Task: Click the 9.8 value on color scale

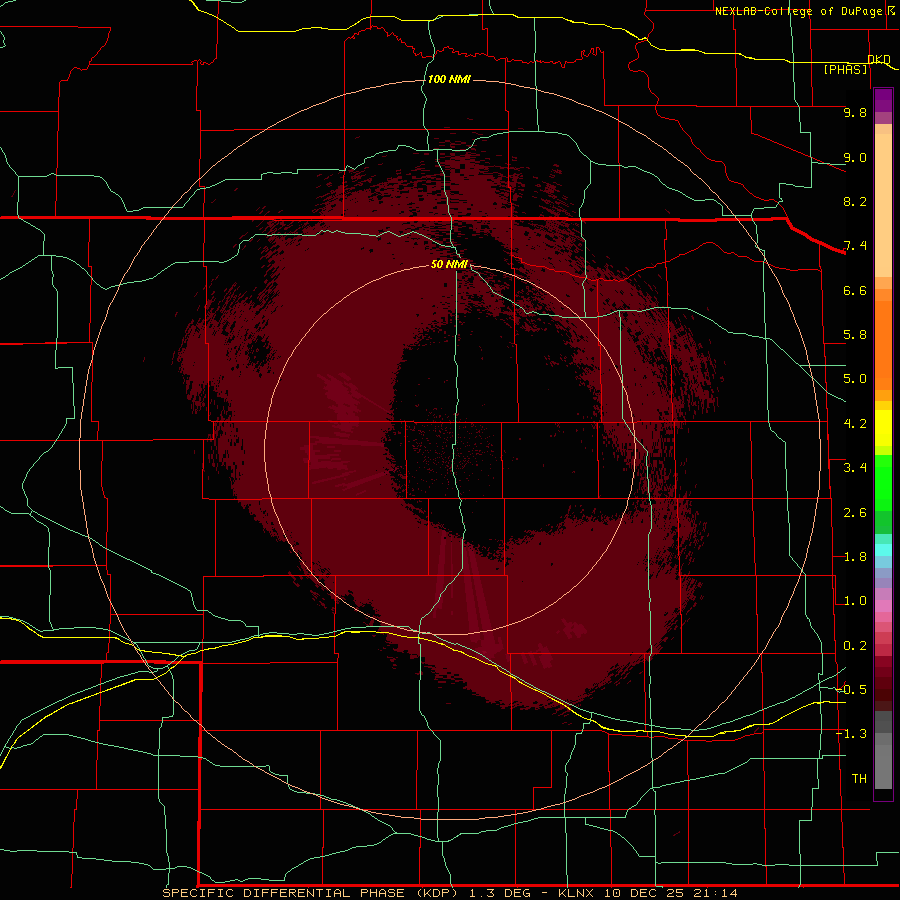Action: click(x=855, y=112)
